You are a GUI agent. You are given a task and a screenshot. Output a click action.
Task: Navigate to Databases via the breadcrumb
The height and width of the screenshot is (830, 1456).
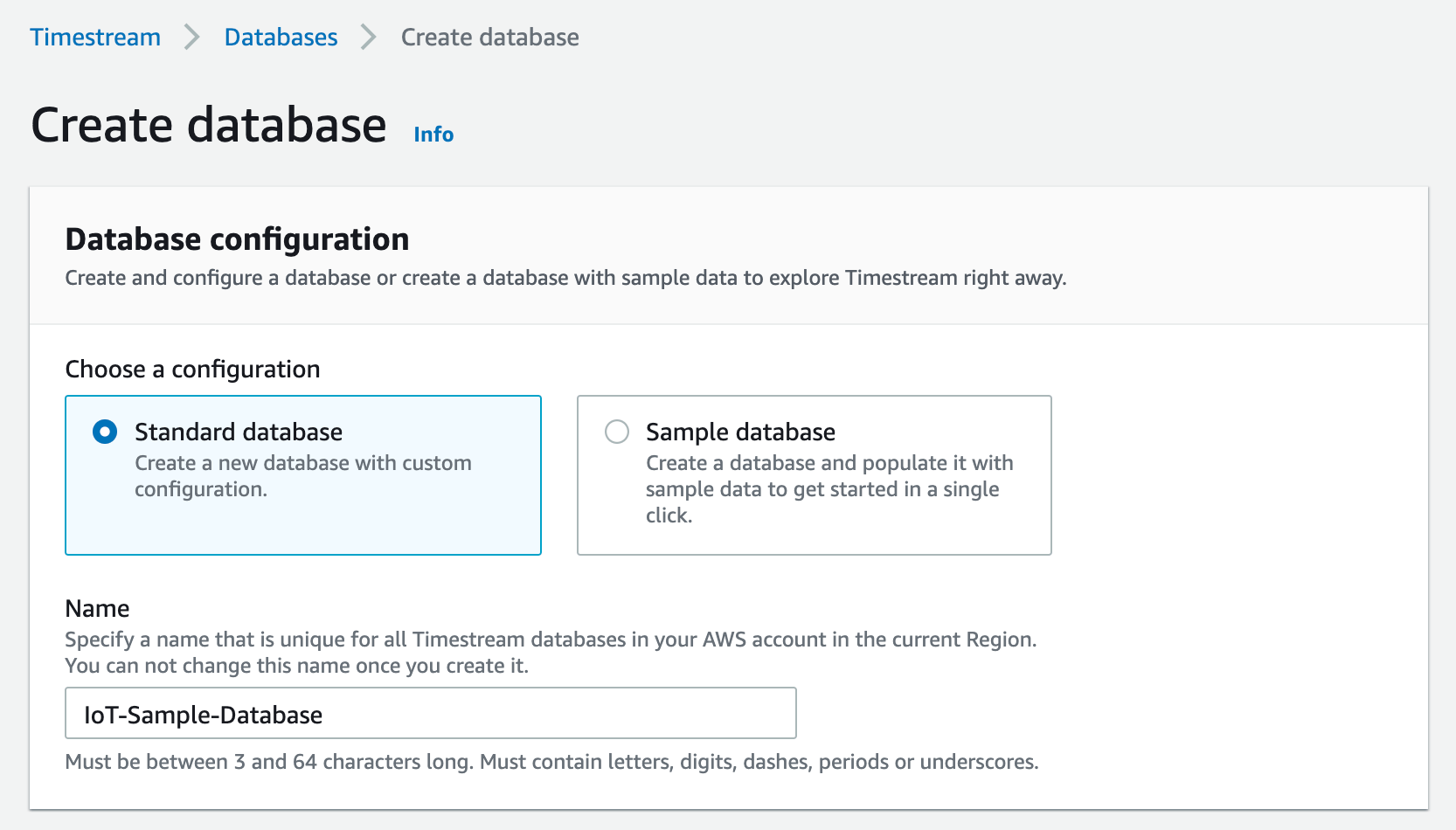coord(281,37)
